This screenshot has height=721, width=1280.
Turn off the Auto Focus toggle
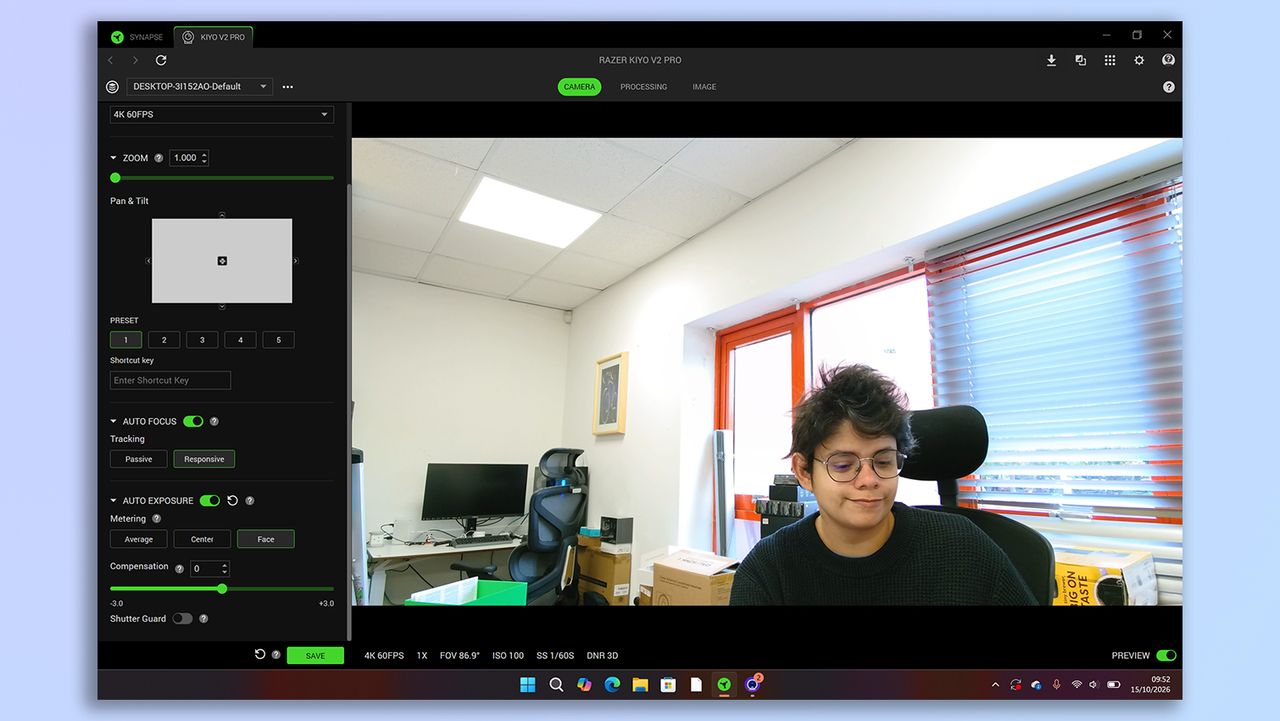(x=193, y=421)
